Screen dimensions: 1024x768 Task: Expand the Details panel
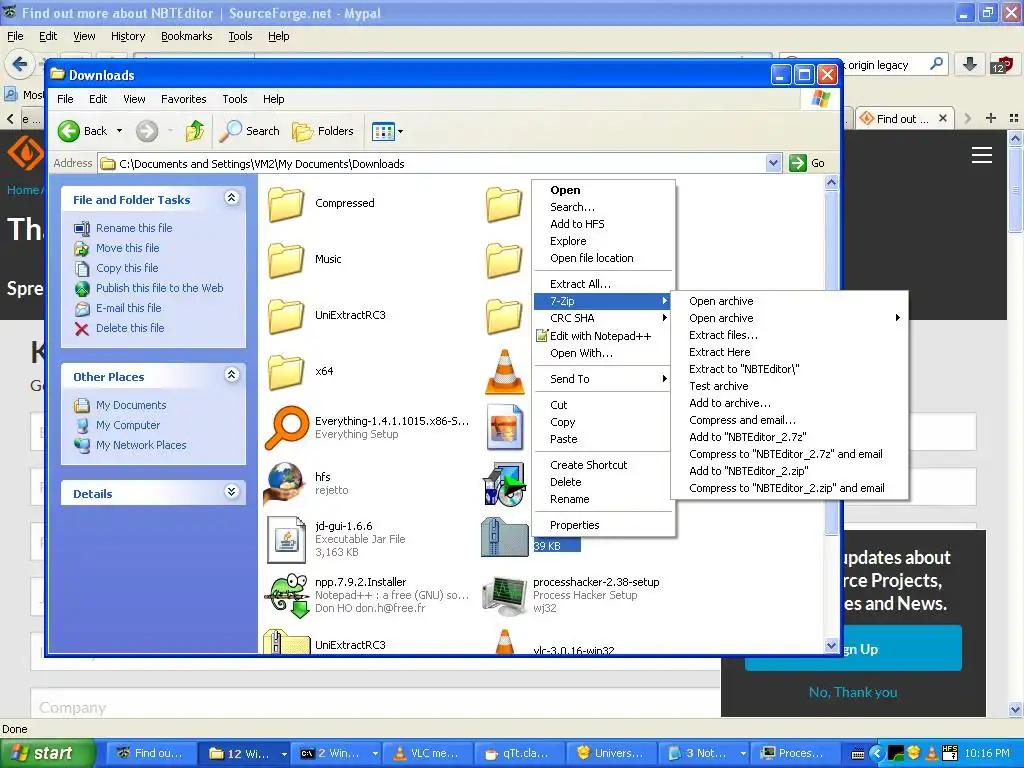[x=231, y=491]
